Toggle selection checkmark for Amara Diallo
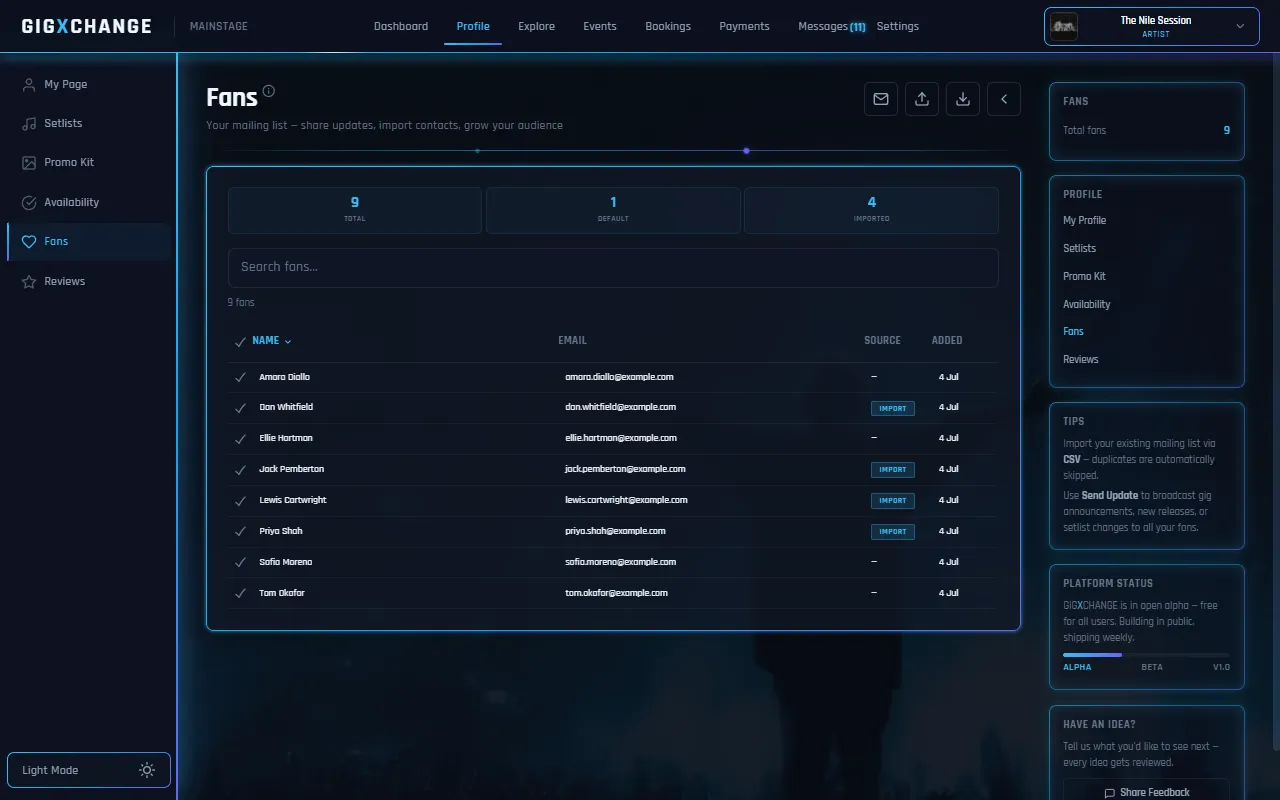Image resolution: width=1280 pixels, height=800 pixels. pos(240,378)
